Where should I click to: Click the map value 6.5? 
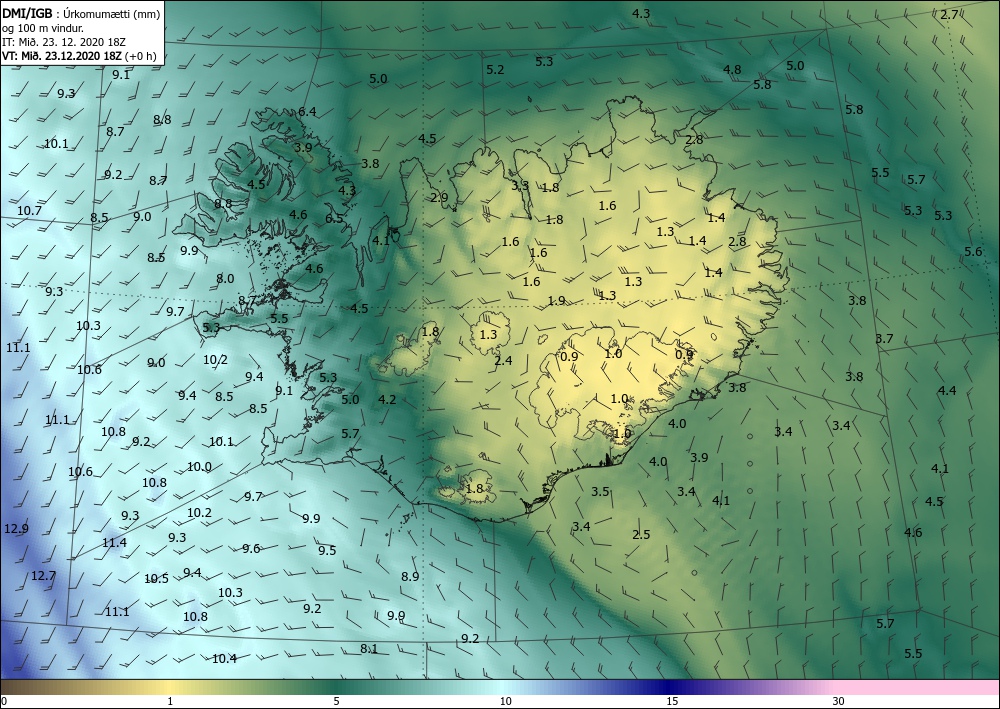click(334, 218)
